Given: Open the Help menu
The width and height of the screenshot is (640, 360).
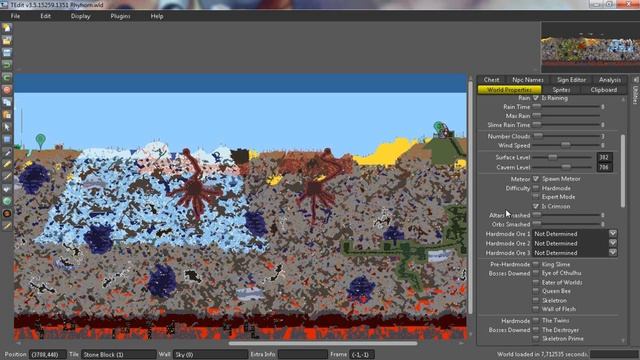Looking at the screenshot, I should 157,16.
